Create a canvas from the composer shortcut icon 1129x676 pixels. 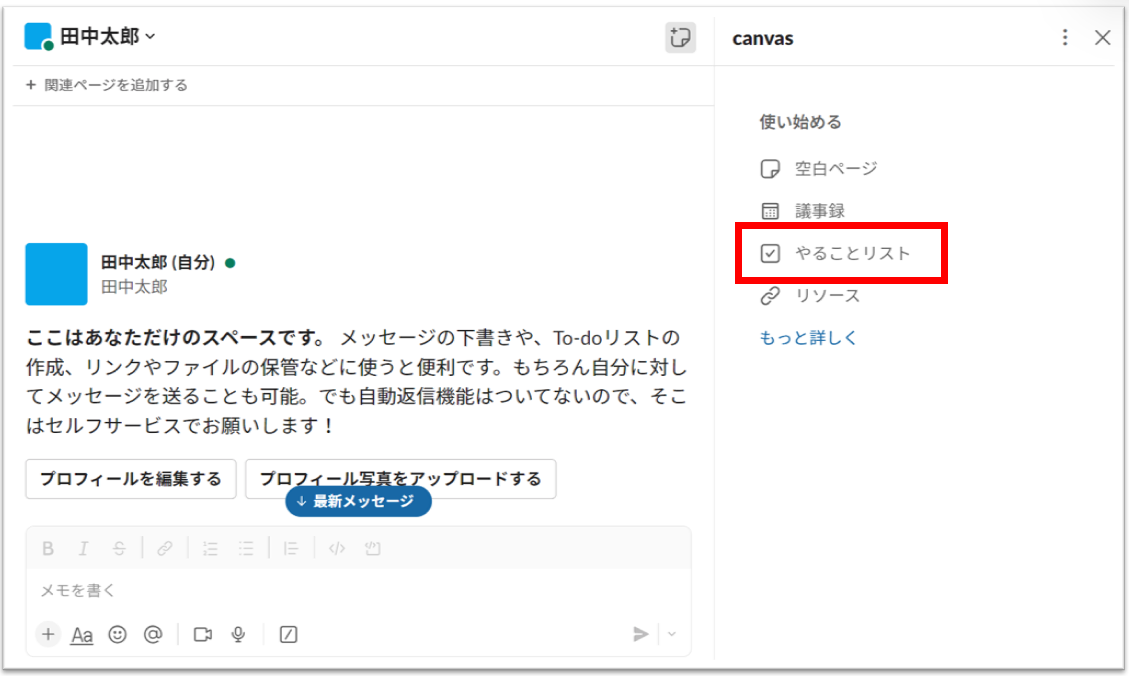(287, 634)
